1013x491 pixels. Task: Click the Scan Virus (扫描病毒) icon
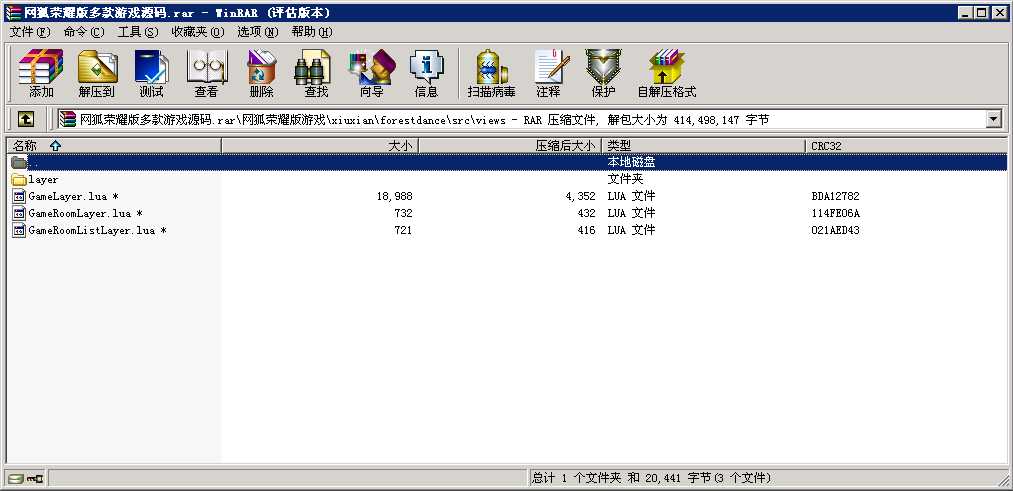click(492, 73)
